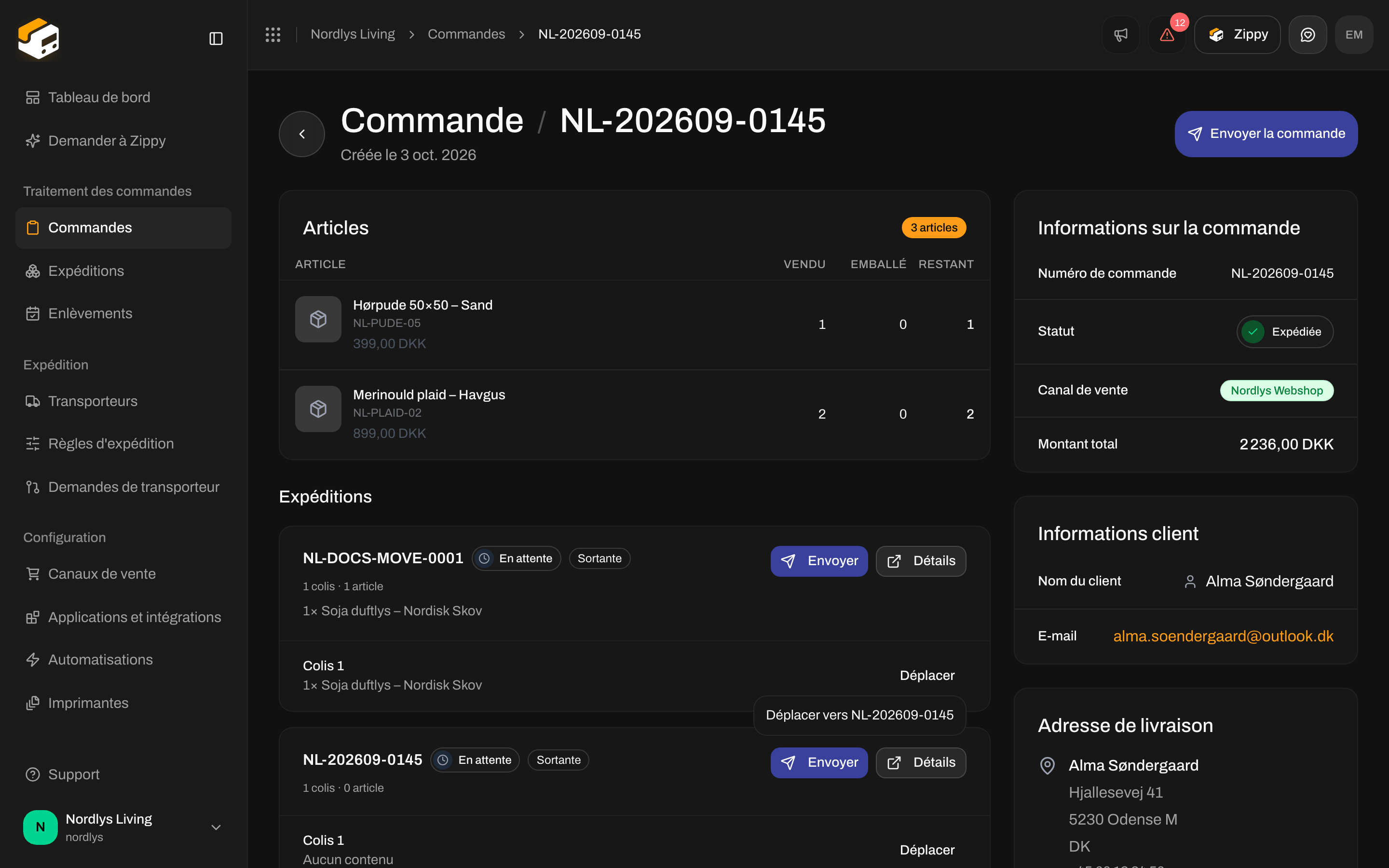Open Automatisations page
This screenshot has width=1389, height=868.
click(123, 660)
